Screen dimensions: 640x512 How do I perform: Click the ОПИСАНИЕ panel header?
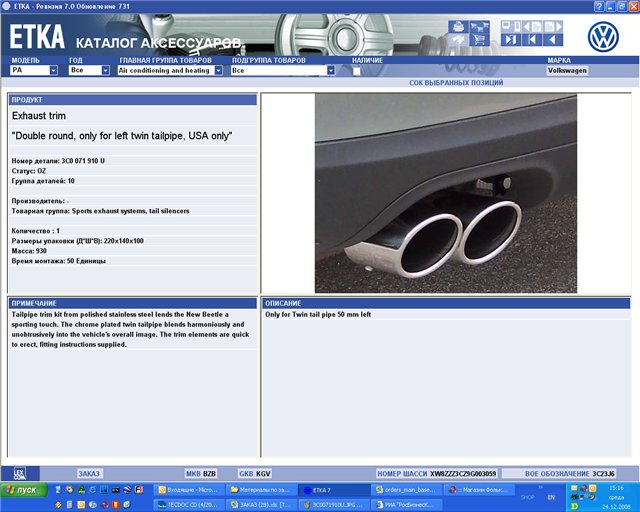point(447,303)
